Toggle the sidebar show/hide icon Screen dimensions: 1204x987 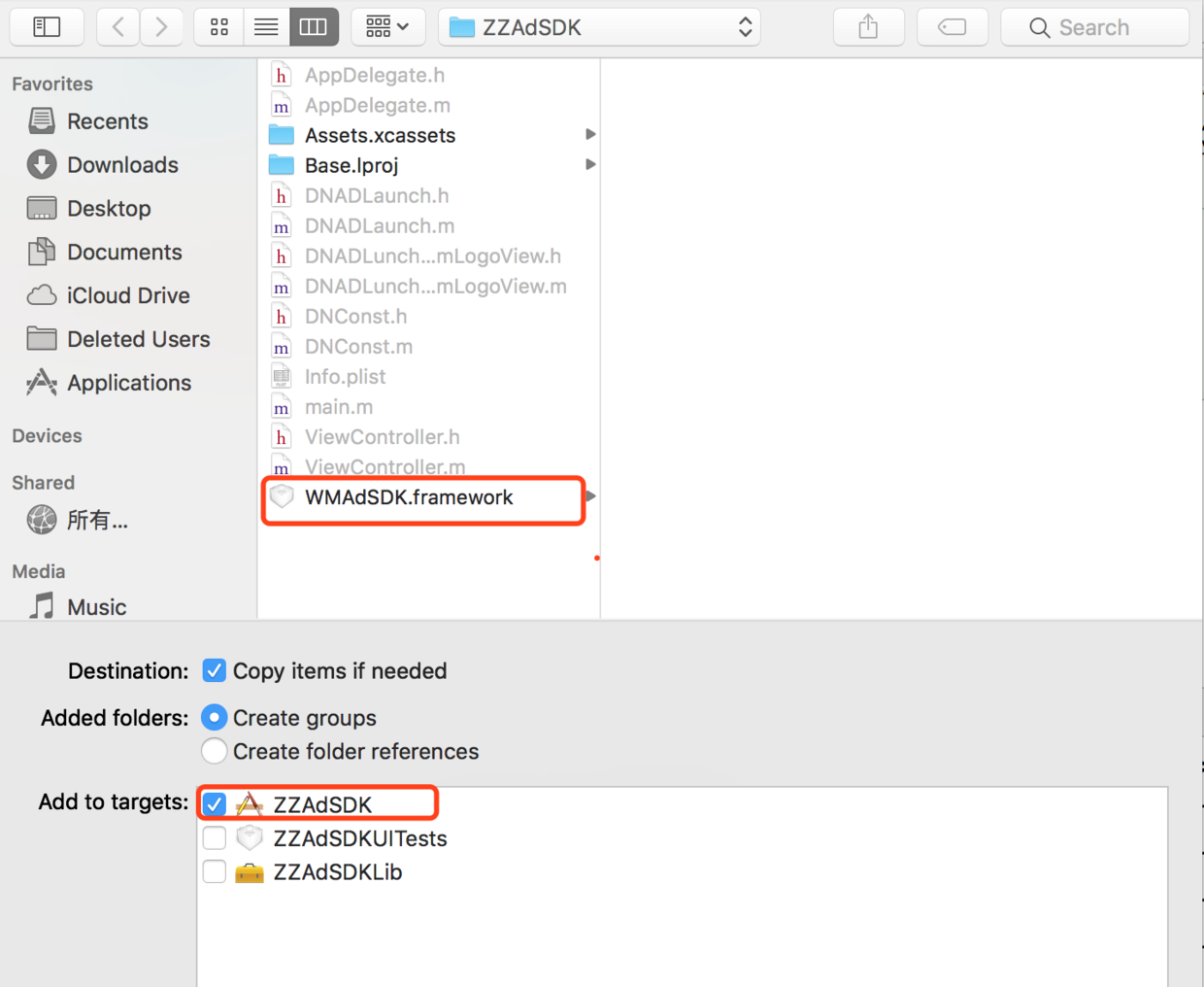pos(47,27)
